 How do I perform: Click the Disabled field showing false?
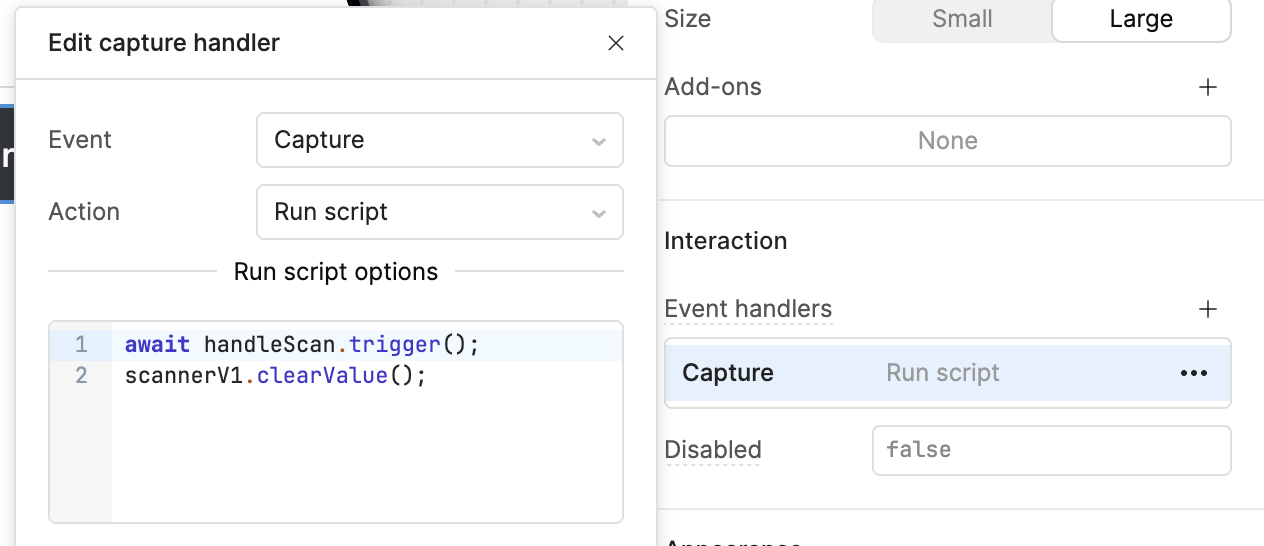(x=1050, y=450)
